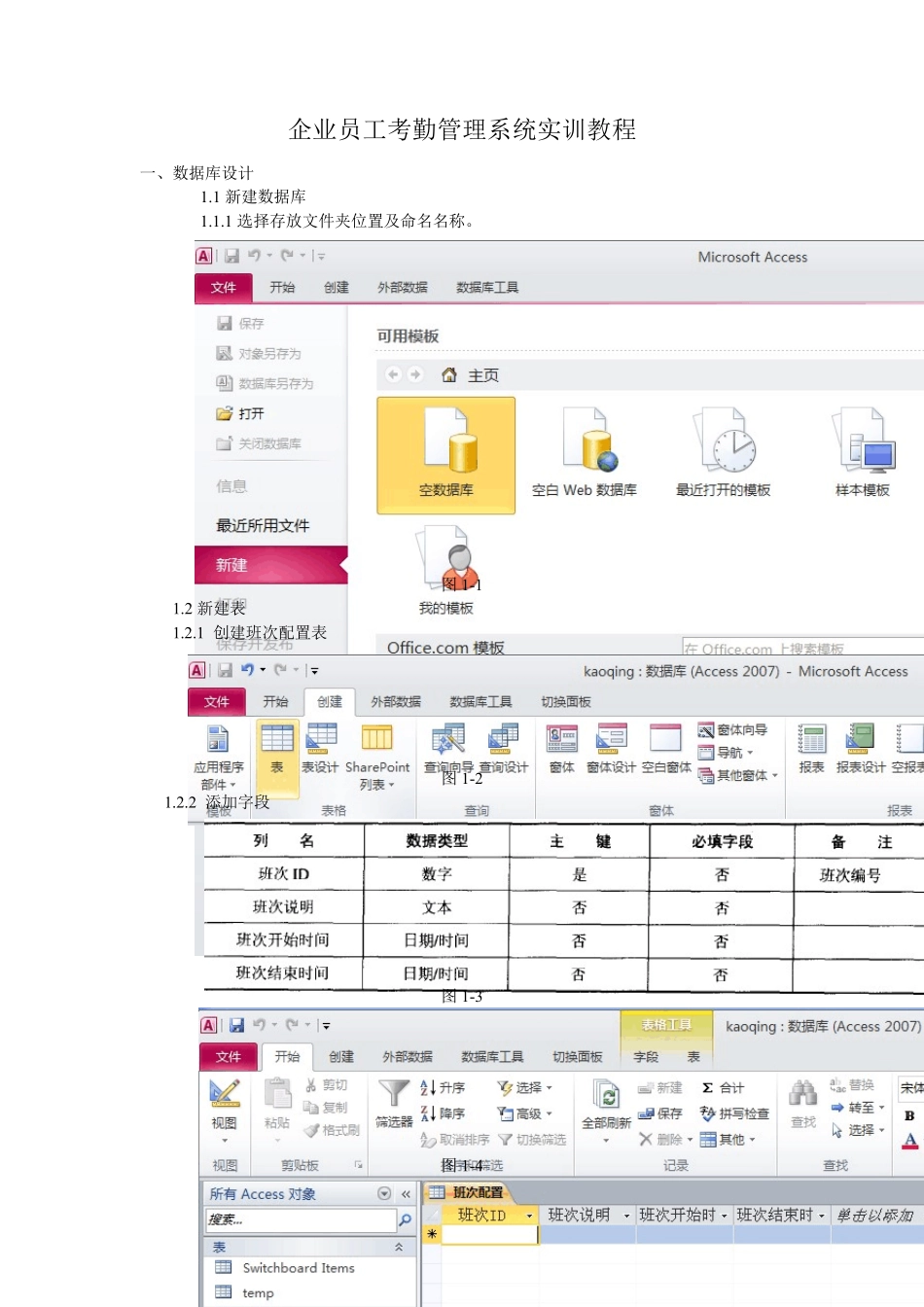
Task: Click the 主页 home icon in template navigation
Action: coord(449,374)
